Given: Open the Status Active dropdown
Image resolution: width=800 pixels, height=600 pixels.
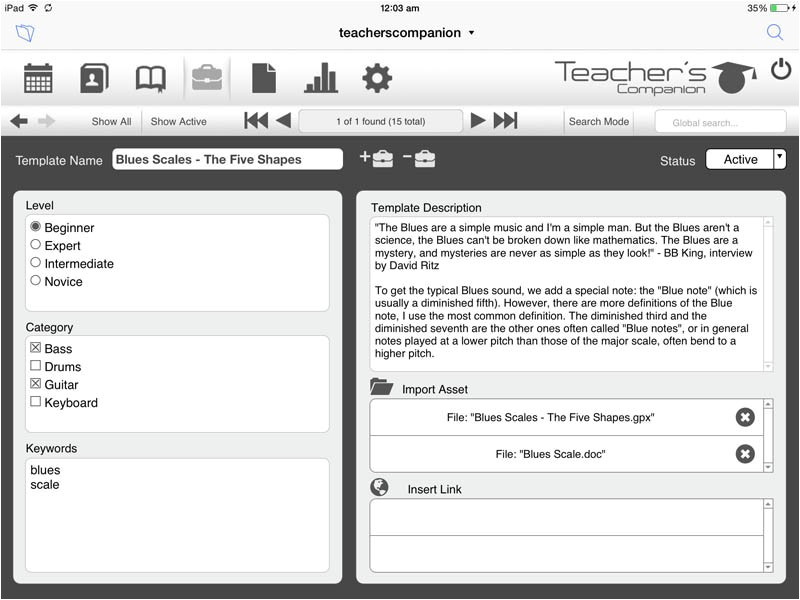Looking at the screenshot, I should pyautogui.click(x=745, y=159).
